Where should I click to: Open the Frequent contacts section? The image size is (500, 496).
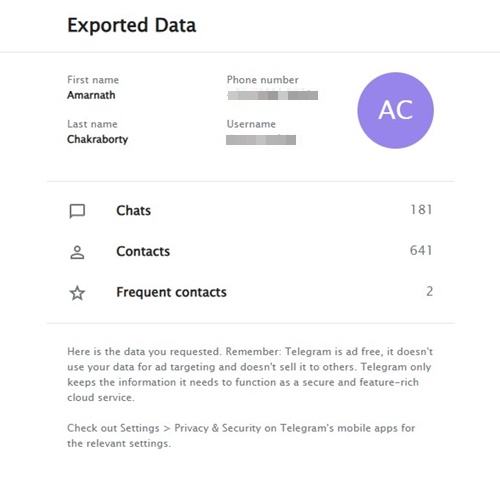tap(251, 292)
